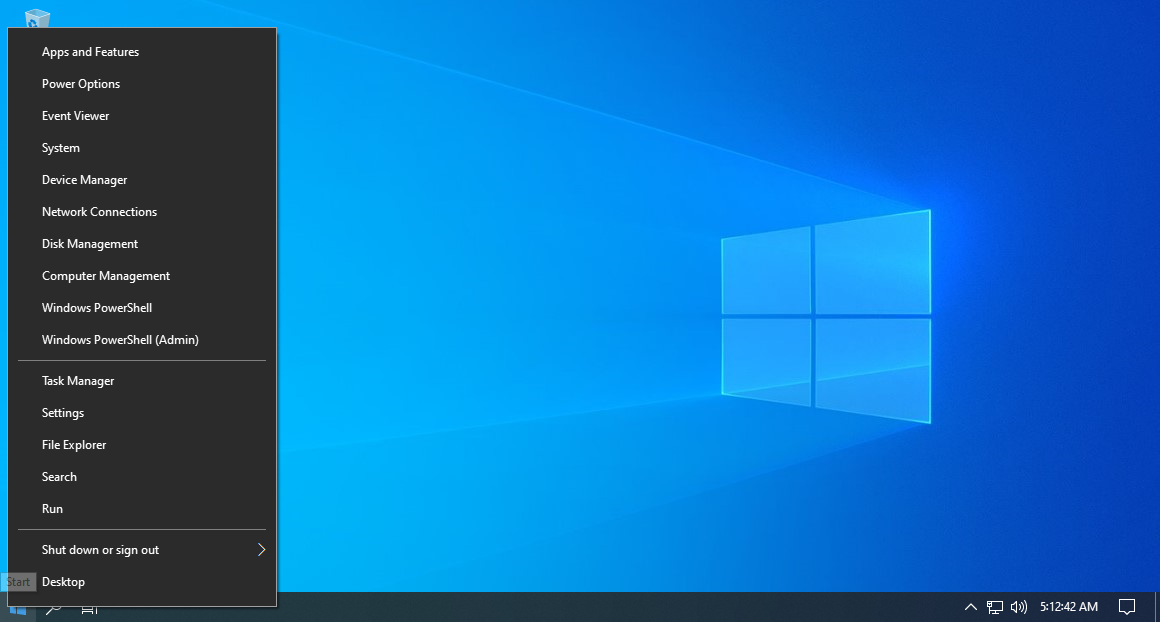Open Device Manager
Screen dimensions: 1160x622
[142, 180]
